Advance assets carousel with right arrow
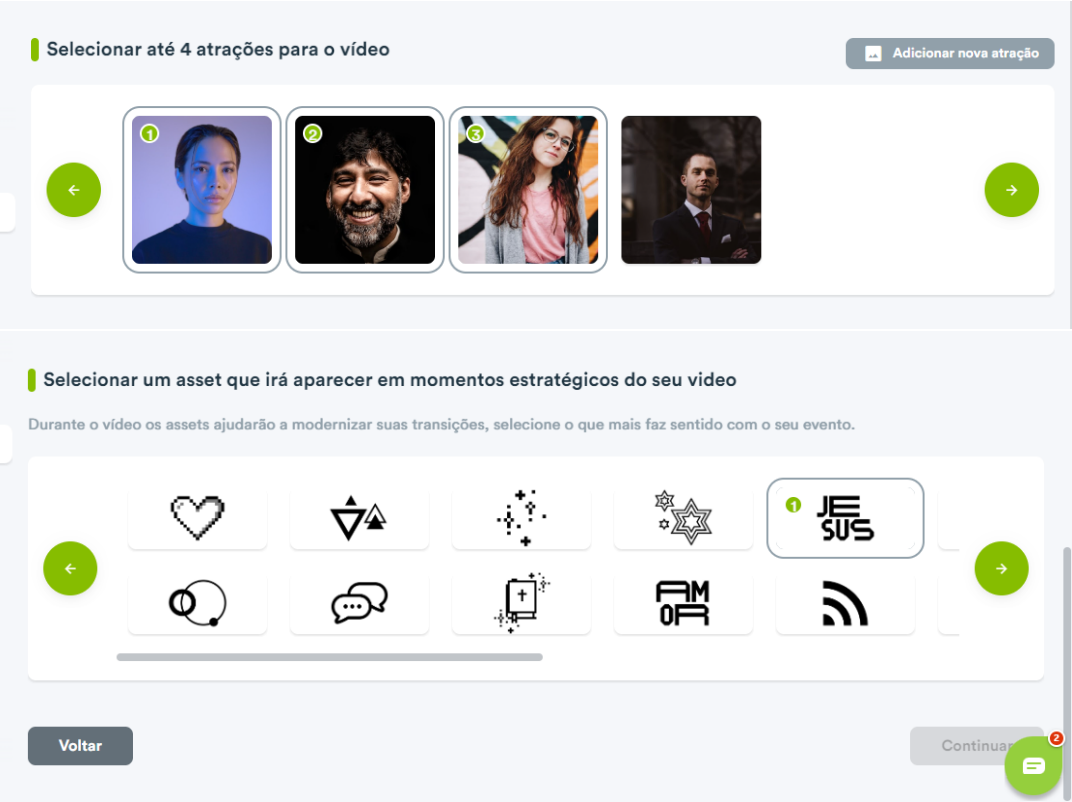 click(1001, 568)
